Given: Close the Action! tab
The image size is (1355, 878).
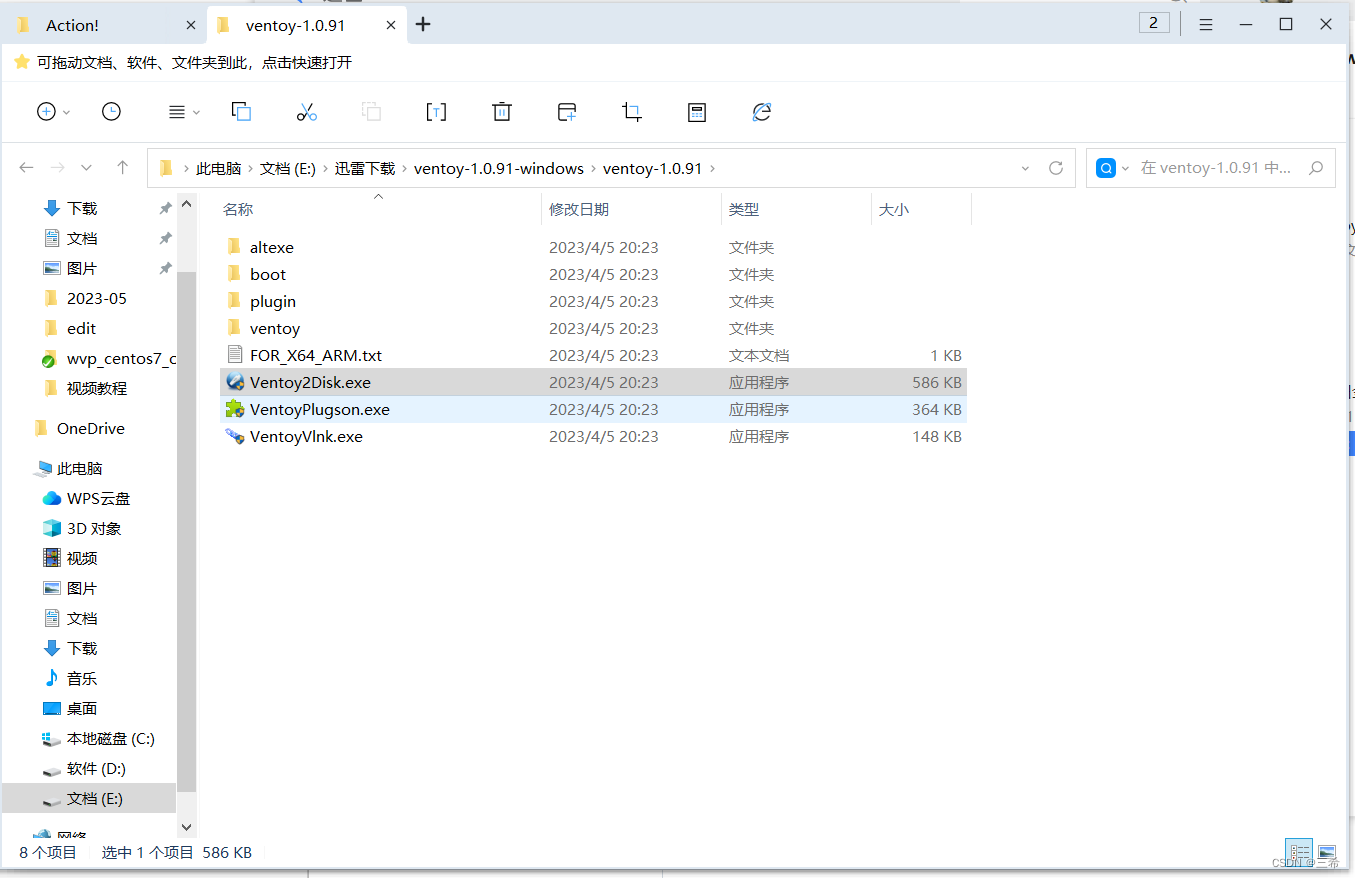Looking at the screenshot, I should (191, 25).
